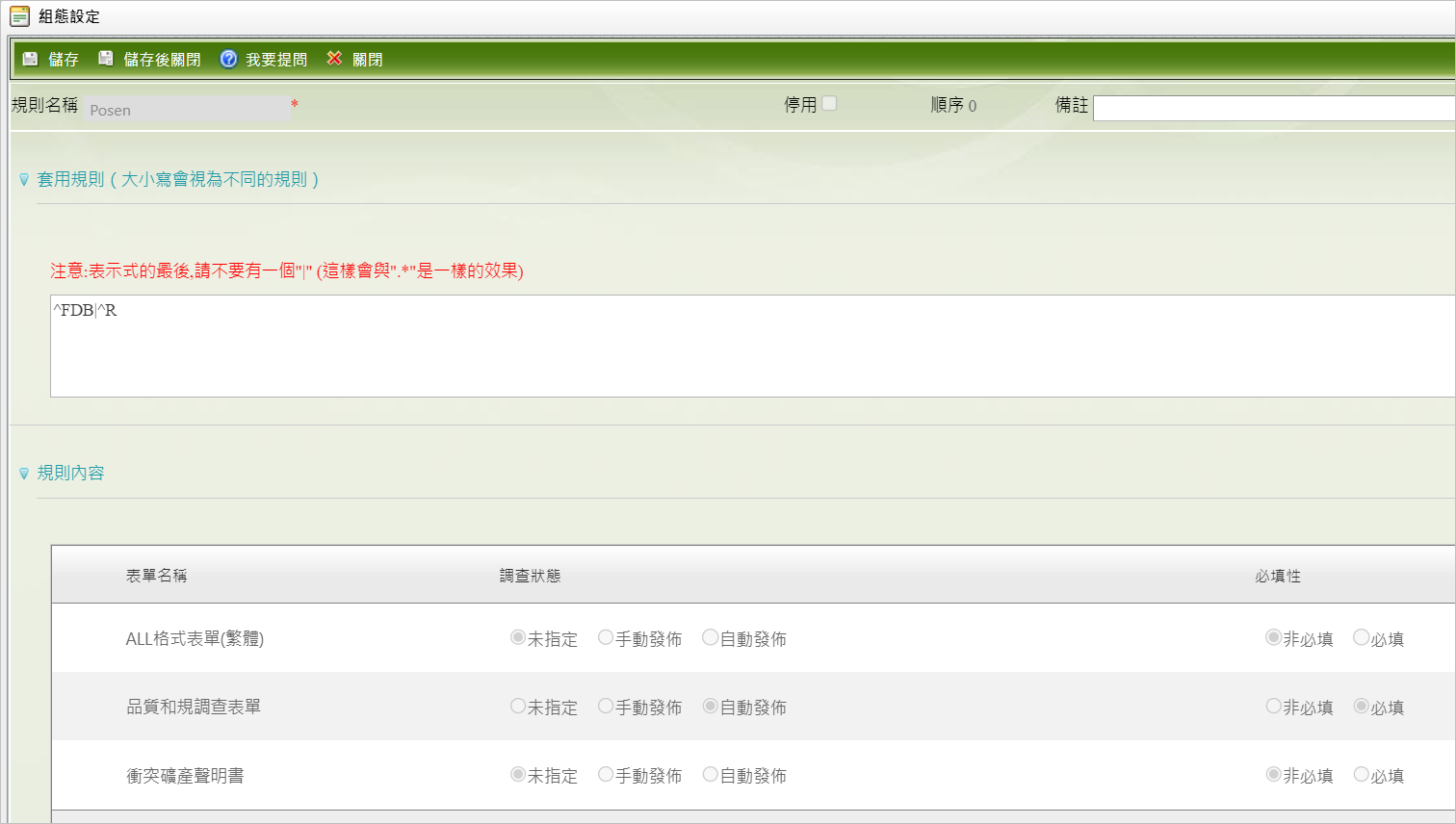Open 我要提問 help link
The width and height of the screenshot is (1456, 824).
(x=276, y=60)
